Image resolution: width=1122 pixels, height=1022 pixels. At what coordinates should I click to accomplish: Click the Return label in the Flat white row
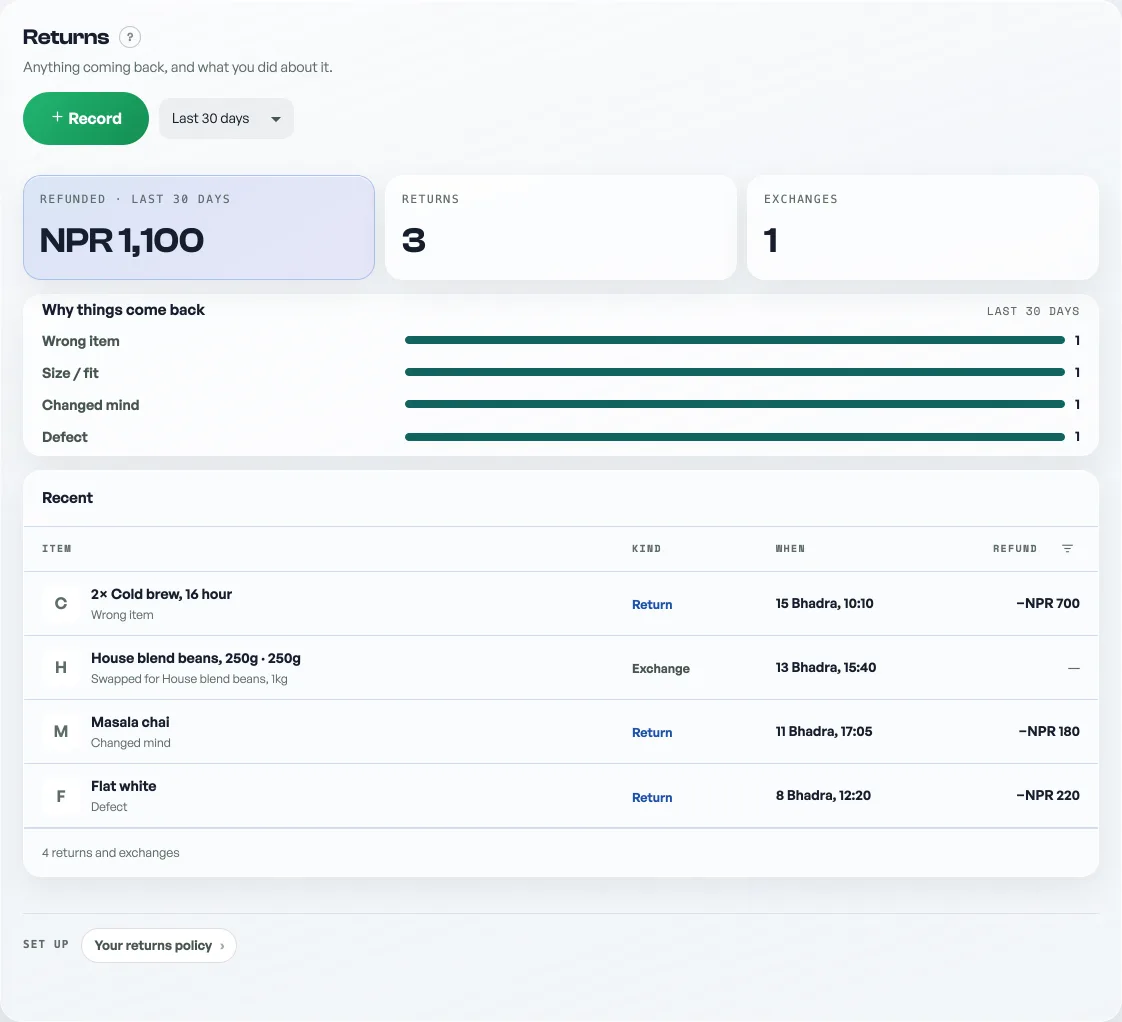[x=652, y=797]
